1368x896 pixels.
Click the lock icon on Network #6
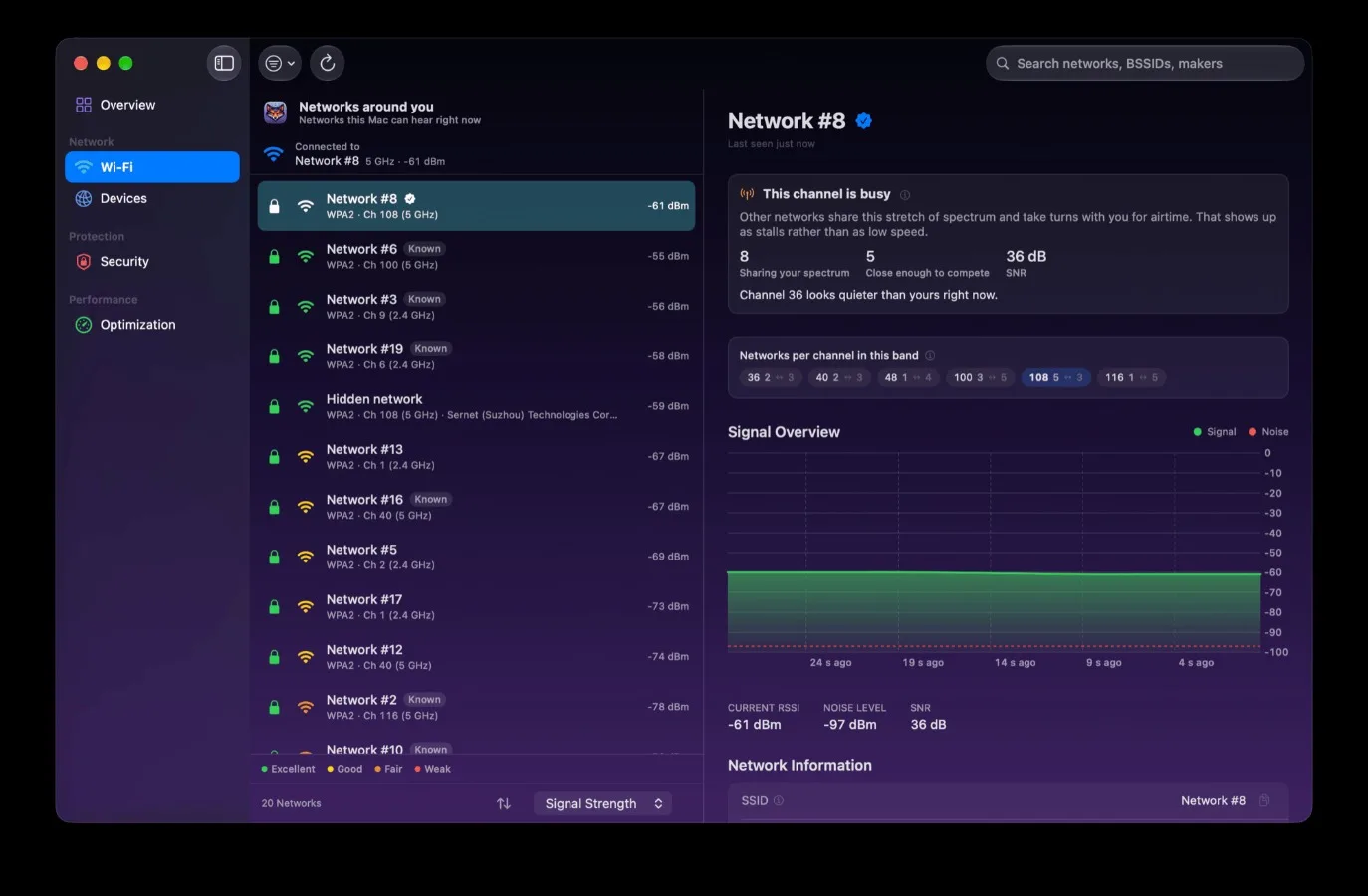tap(274, 256)
